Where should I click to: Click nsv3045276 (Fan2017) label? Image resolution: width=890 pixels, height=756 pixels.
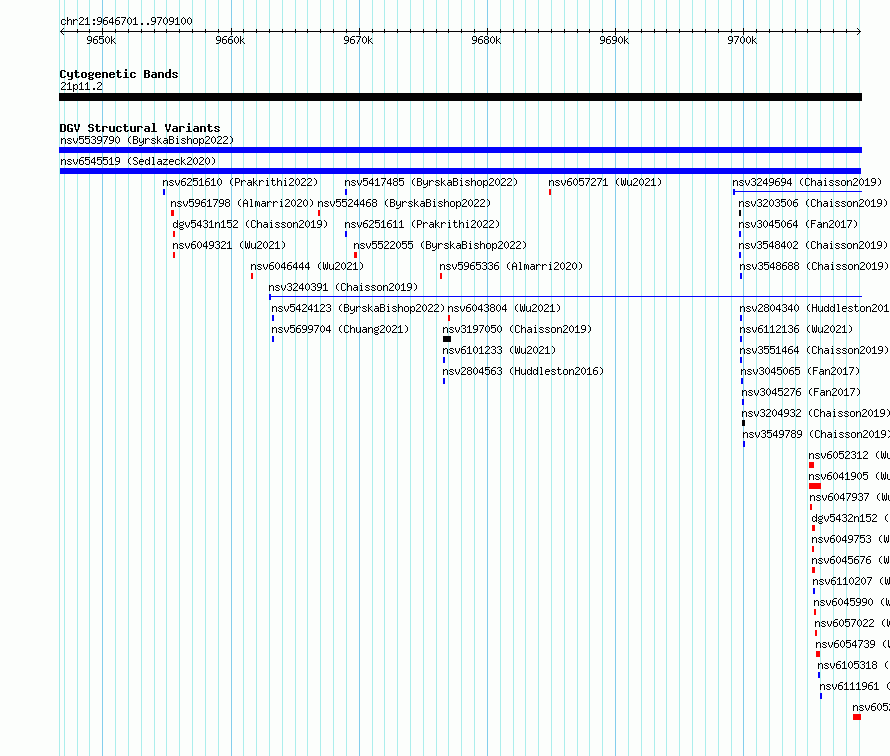click(x=801, y=392)
